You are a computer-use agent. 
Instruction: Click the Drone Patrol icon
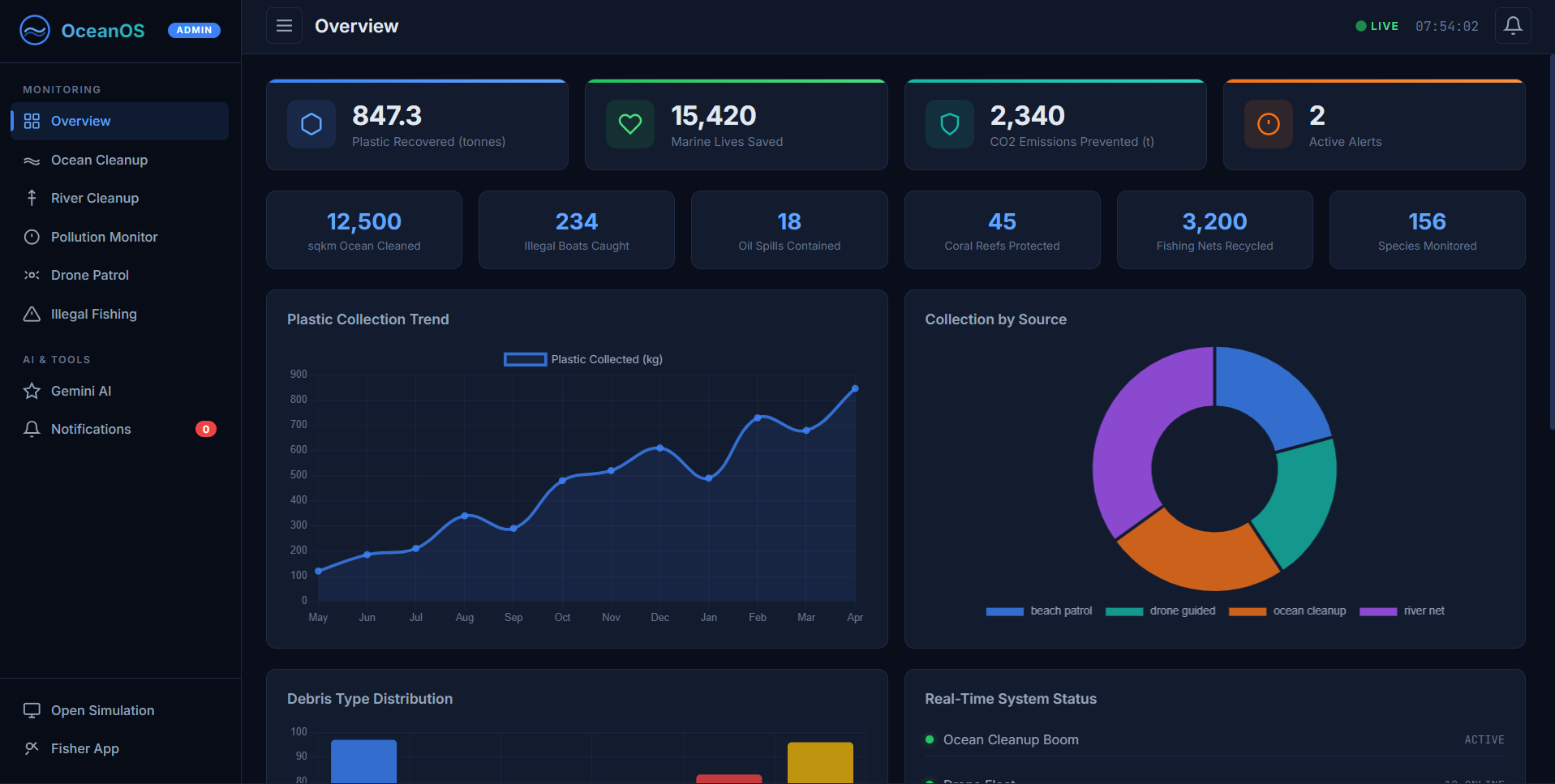[32, 275]
